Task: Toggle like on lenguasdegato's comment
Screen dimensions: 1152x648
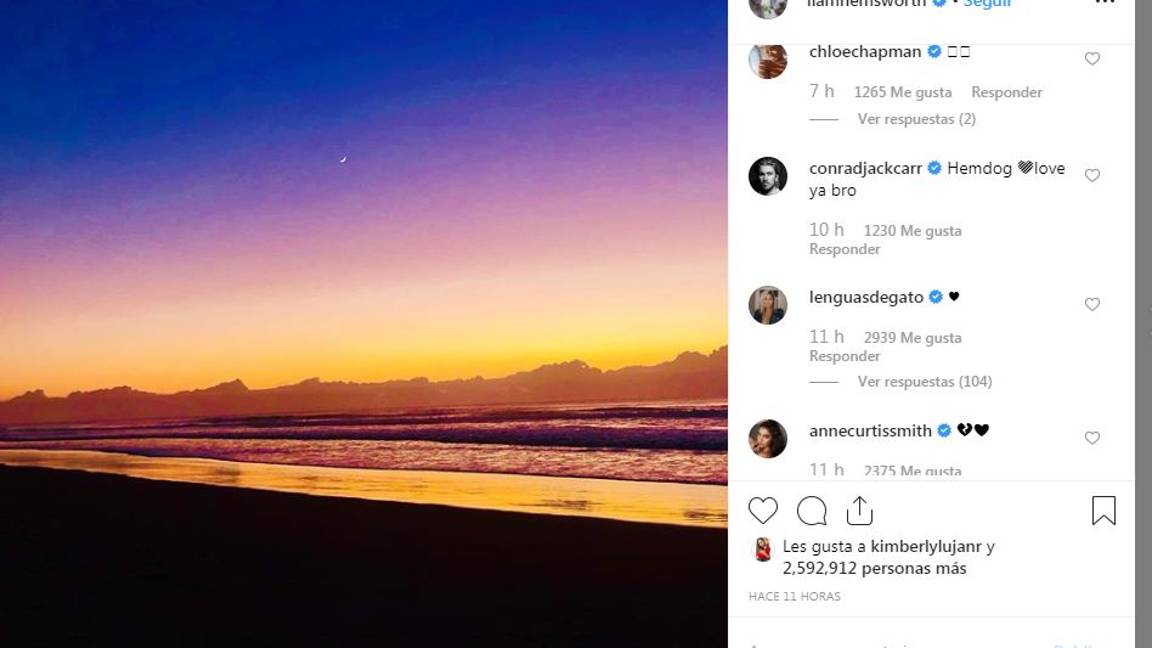Action: tap(1092, 304)
